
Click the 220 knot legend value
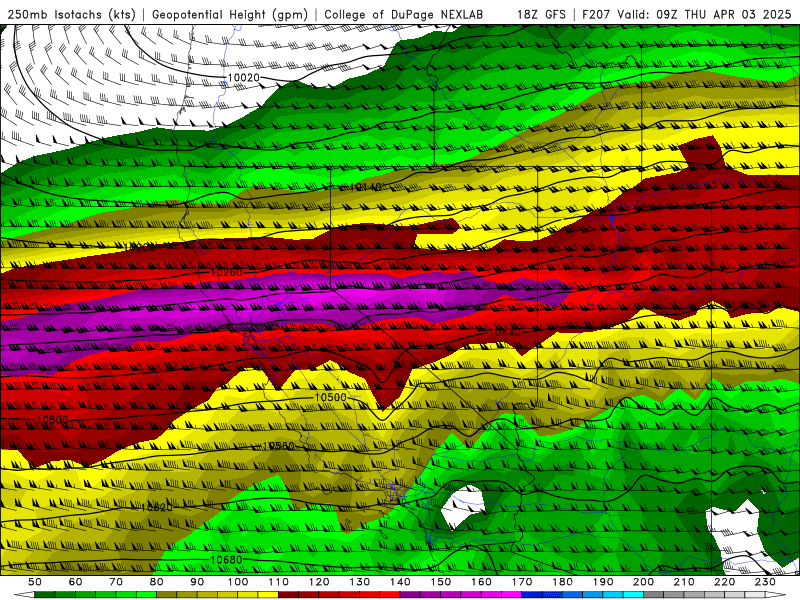pyautogui.click(x=724, y=582)
